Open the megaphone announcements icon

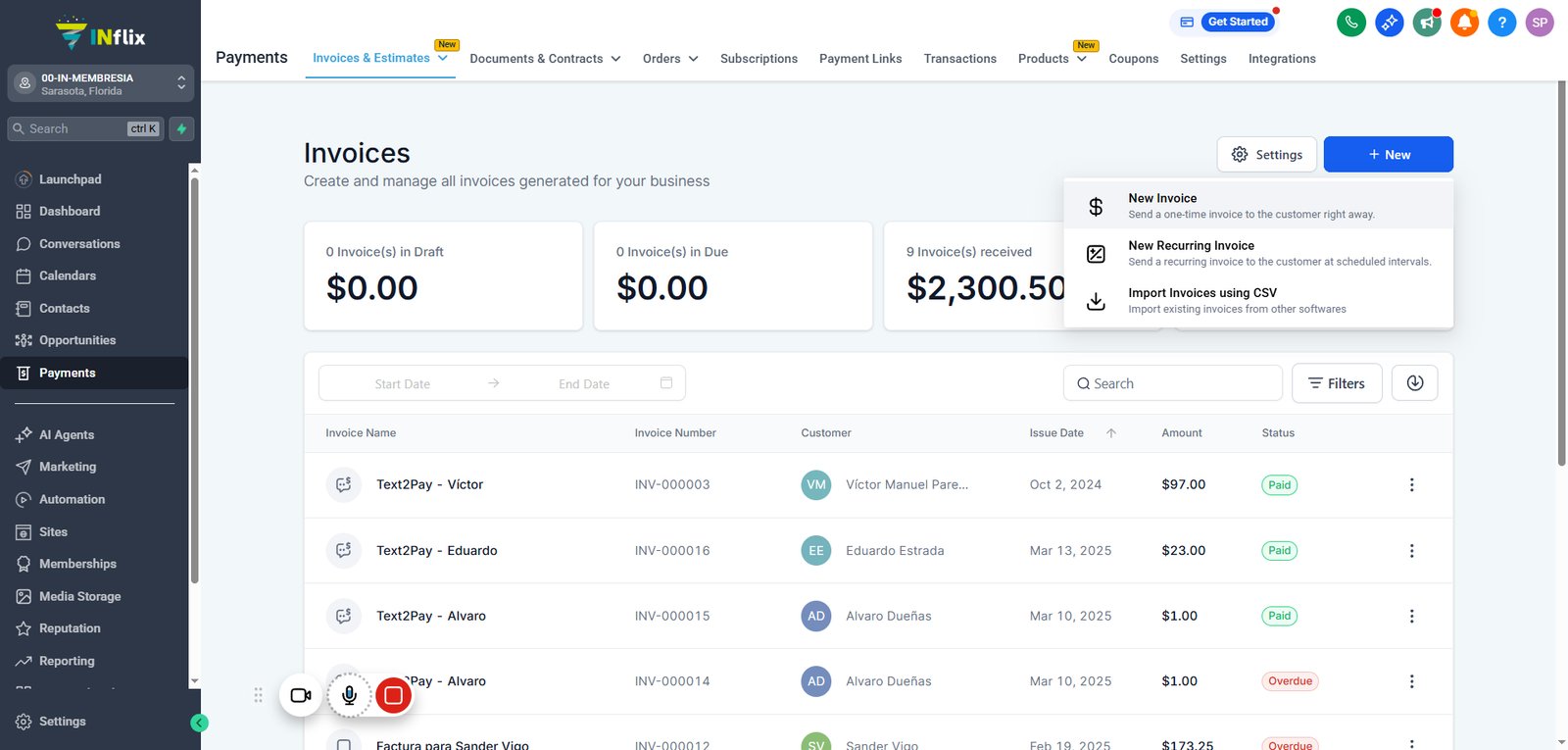[x=1427, y=22]
